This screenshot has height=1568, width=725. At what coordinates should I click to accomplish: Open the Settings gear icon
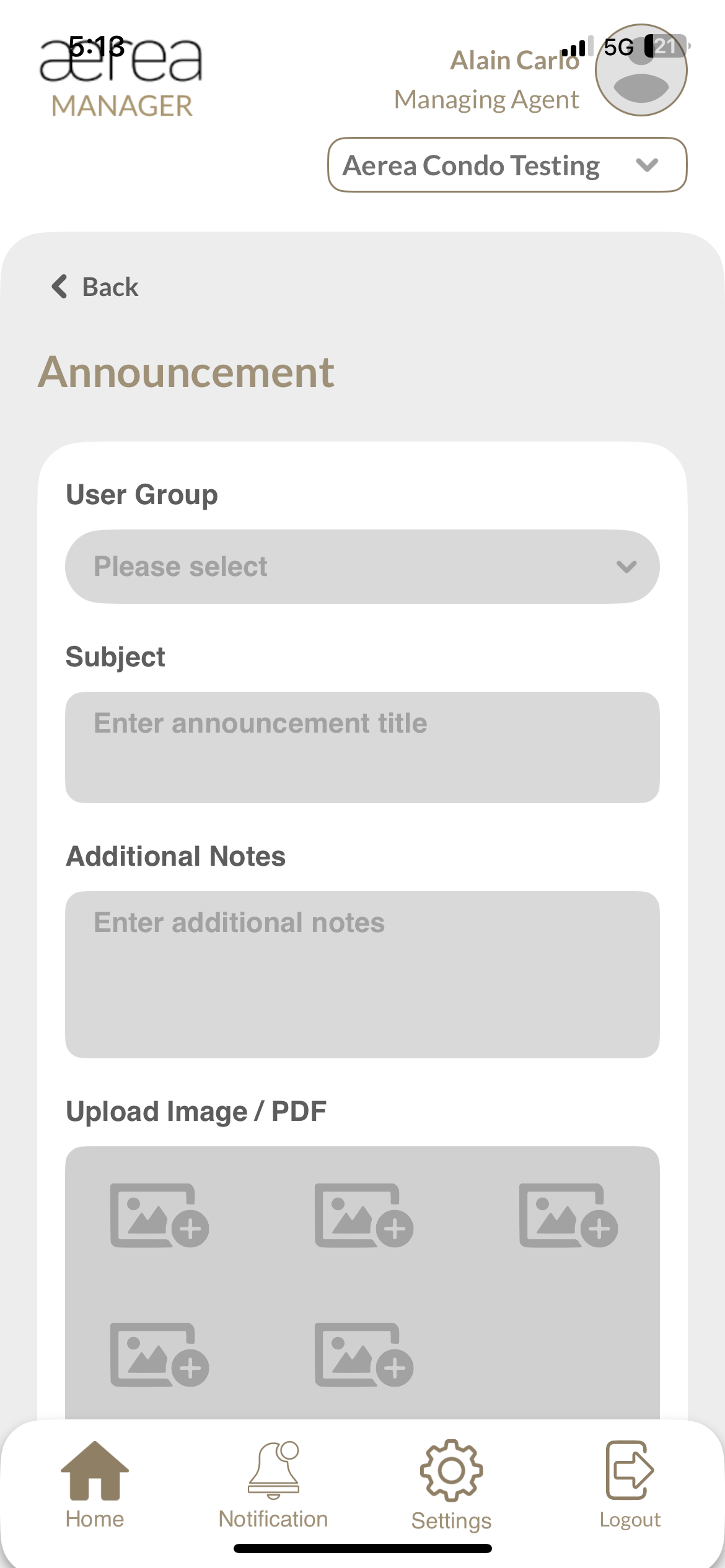pos(451,1471)
